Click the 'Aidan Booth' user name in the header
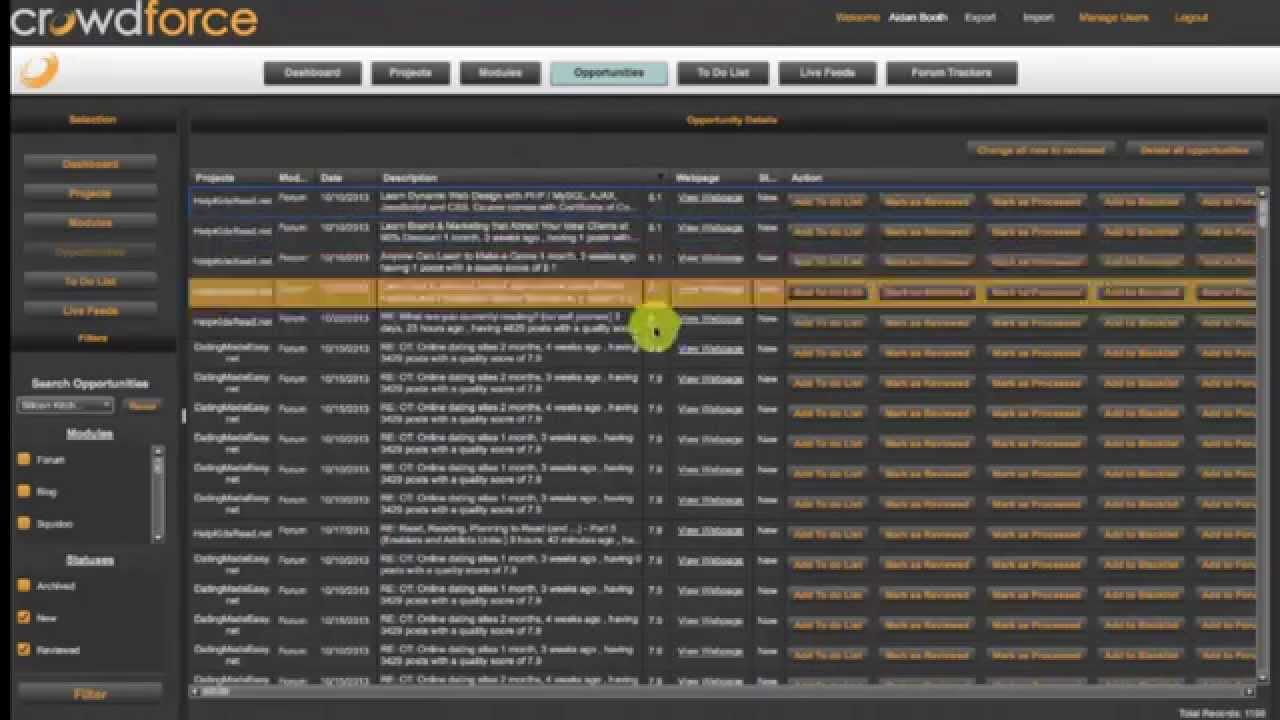 [x=917, y=18]
